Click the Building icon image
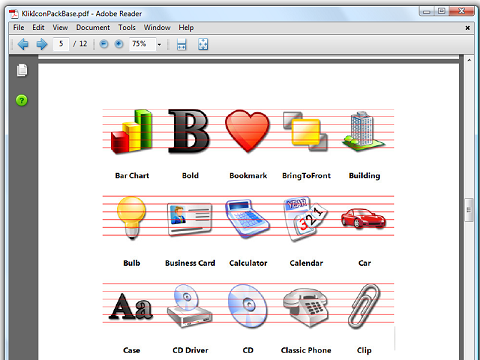480x360 pixels. pyautogui.click(x=363, y=131)
